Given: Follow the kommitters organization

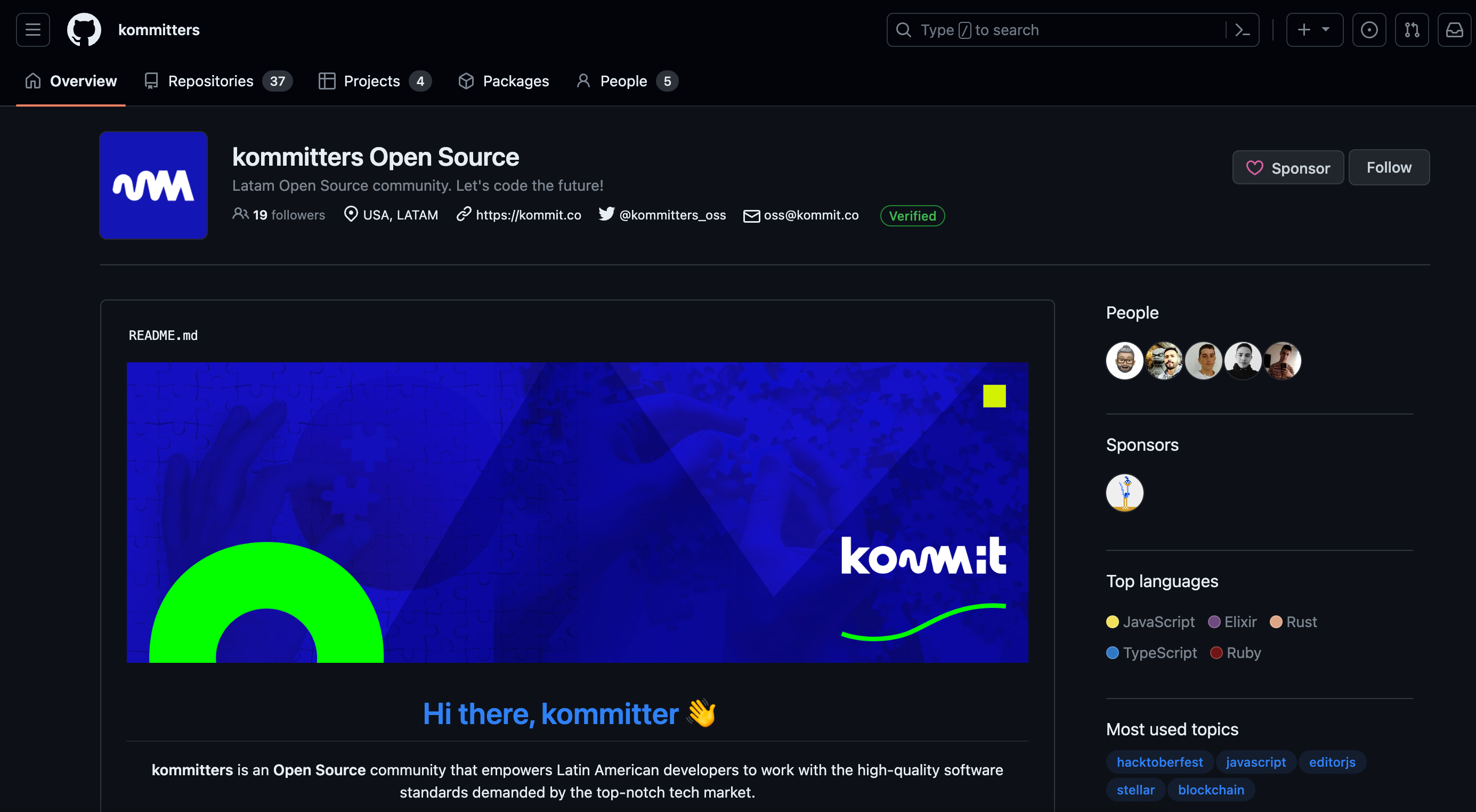Looking at the screenshot, I should (x=1389, y=167).
